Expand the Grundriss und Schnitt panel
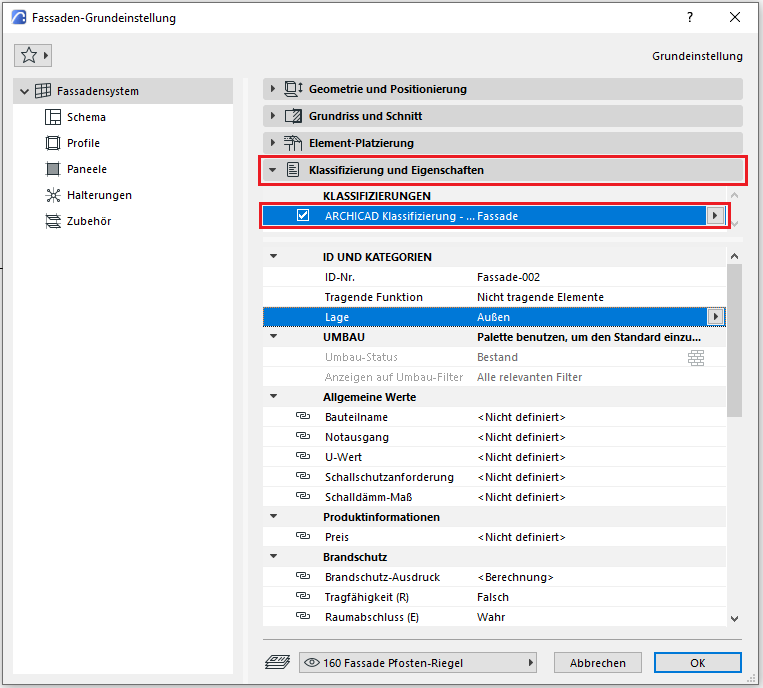Viewport: 763px width, 688px height. point(272,116)
